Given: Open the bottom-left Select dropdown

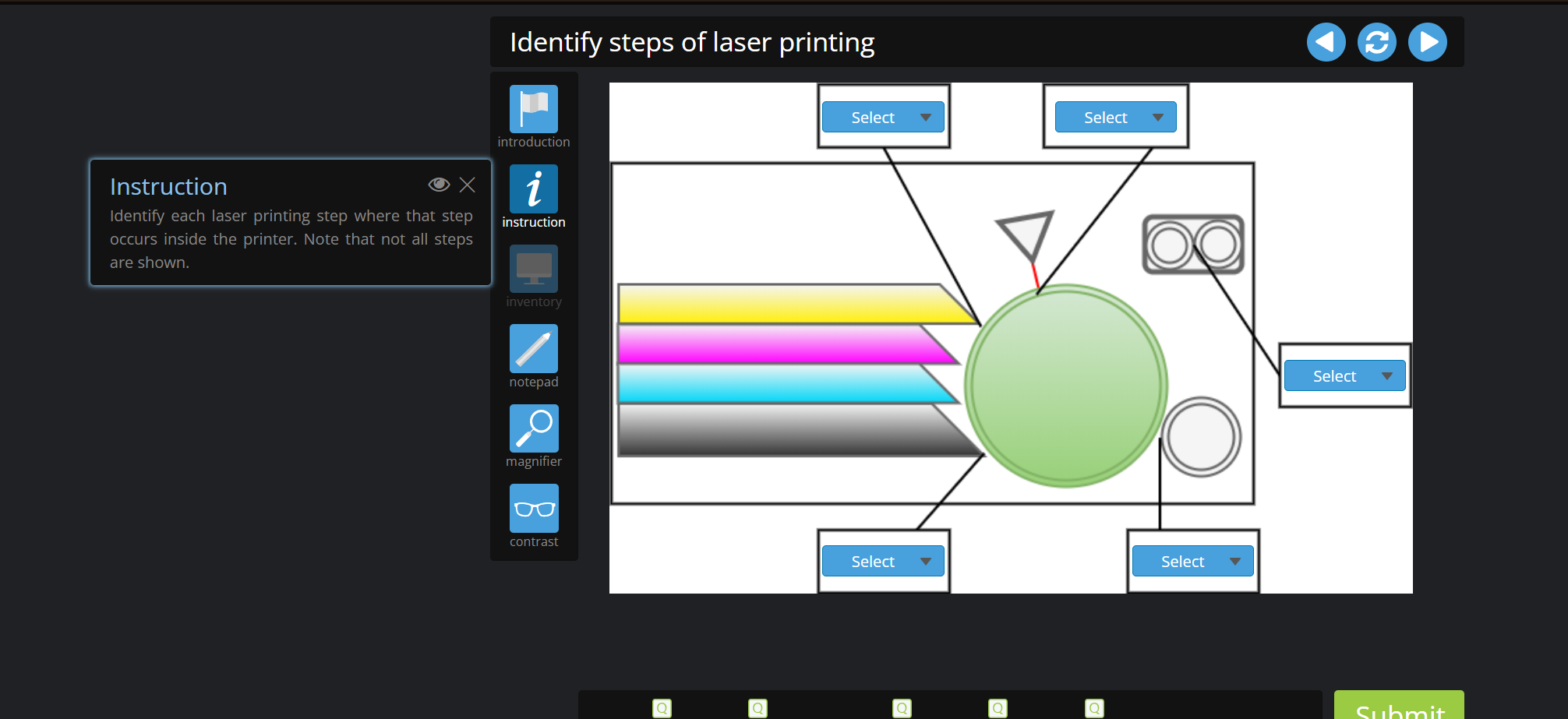Looking at the screenshot, I should pos(883,561).
